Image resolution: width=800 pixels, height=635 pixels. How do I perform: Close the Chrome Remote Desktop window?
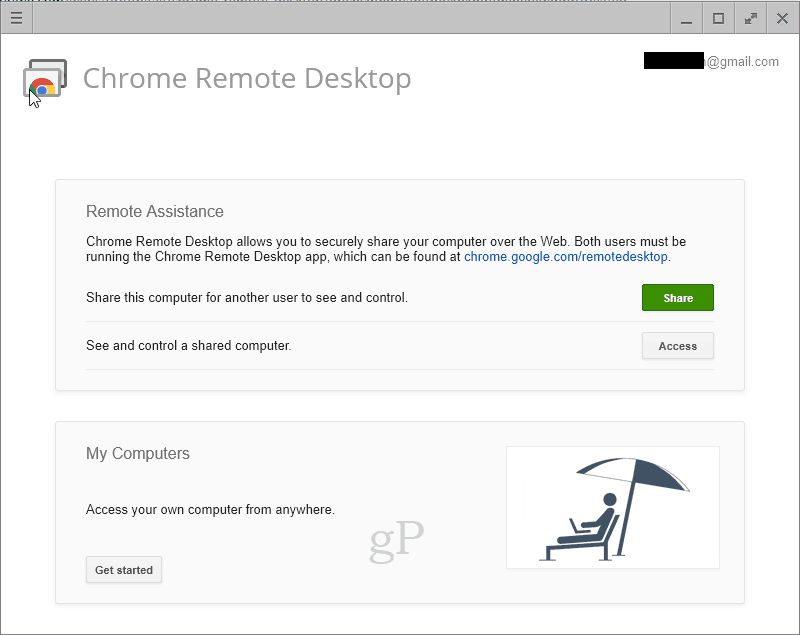click(782, 19)
